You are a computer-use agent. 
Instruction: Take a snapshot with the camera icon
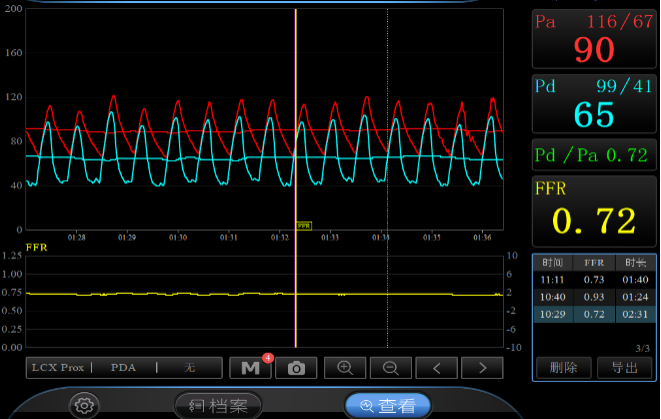coord(296,367)
